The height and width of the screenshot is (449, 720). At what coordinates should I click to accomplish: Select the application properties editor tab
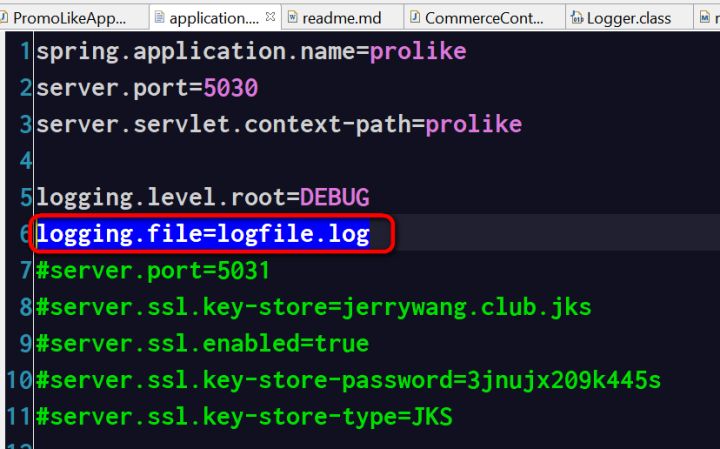pos(214,18)
